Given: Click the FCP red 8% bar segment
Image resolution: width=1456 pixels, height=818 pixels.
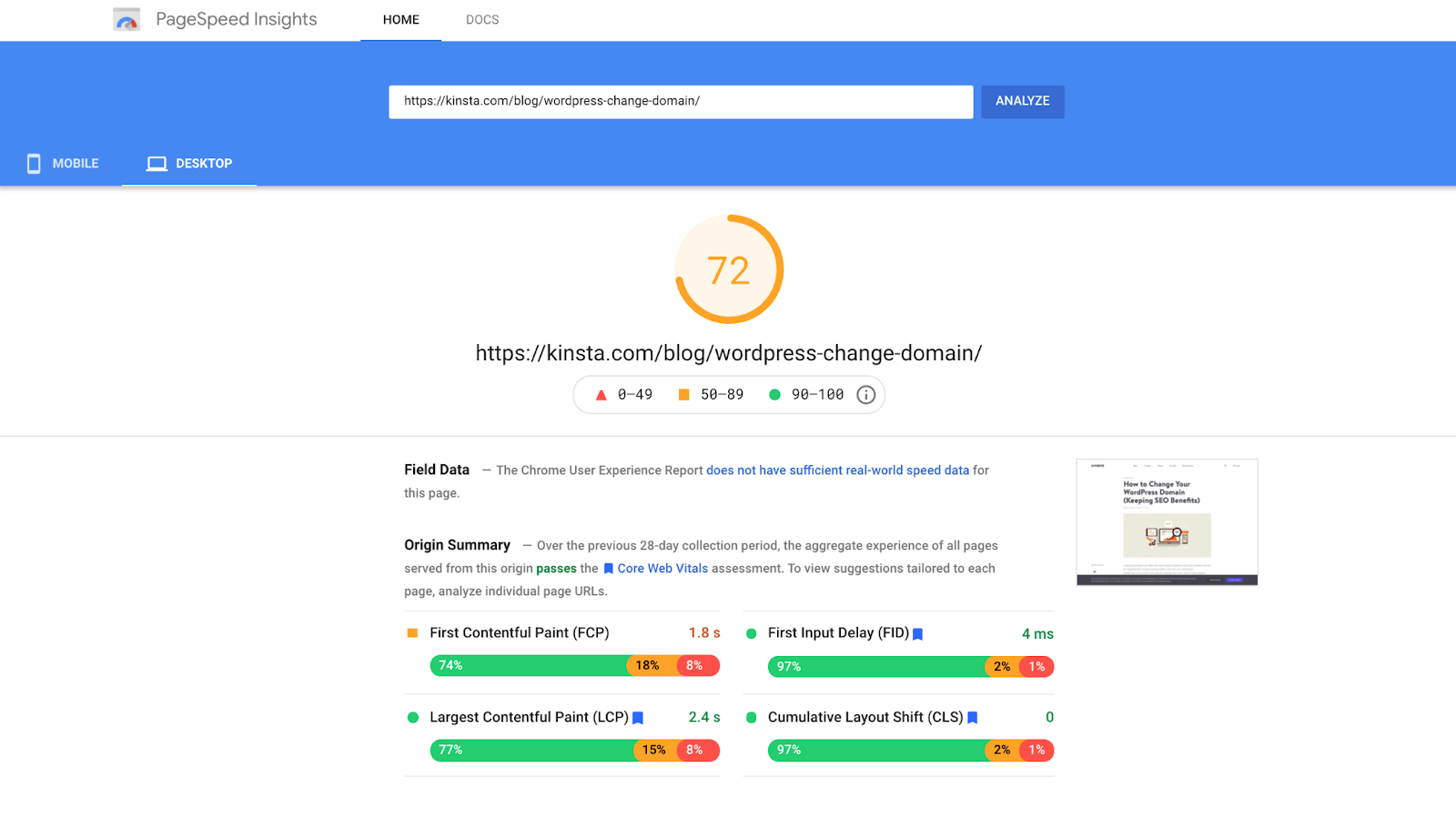Looking at the screenshot, I should pyautogui.click(x=698, y=666).
